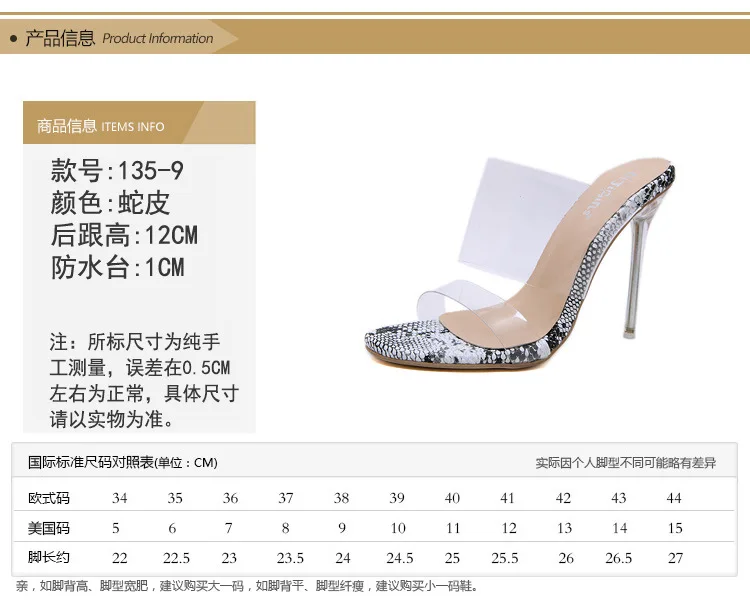Click EU size 37 cell
Image resolution: width=750 pixels, height=604 pixels.
286,498
